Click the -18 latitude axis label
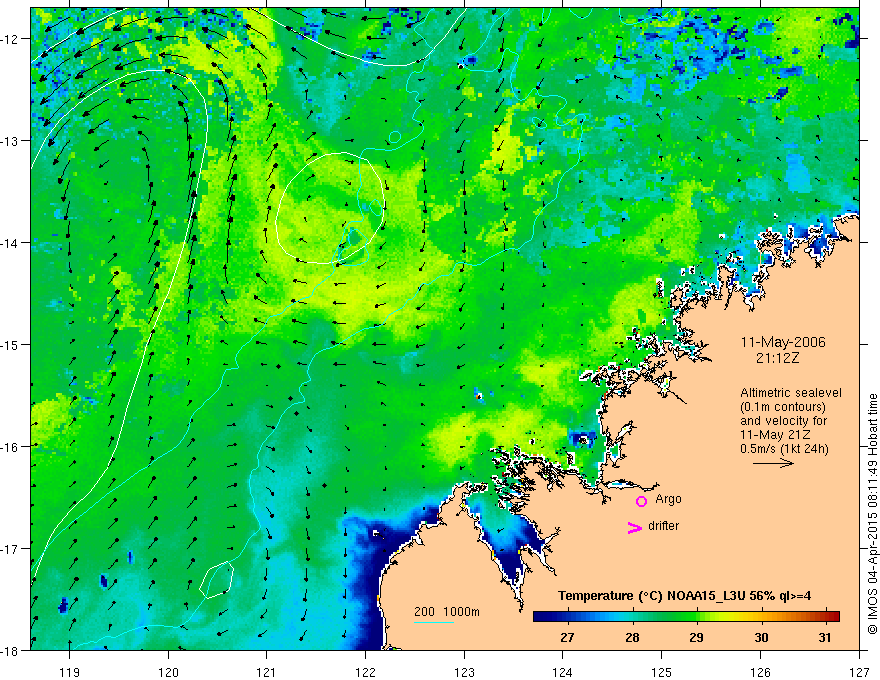Viewport: 880px width, 680px height. point(10,650)
